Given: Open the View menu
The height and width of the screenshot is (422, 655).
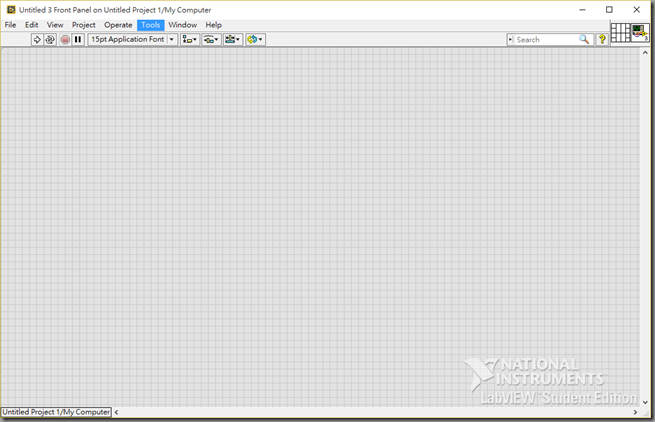Looking at the screenshot, I should coord(55,25).
